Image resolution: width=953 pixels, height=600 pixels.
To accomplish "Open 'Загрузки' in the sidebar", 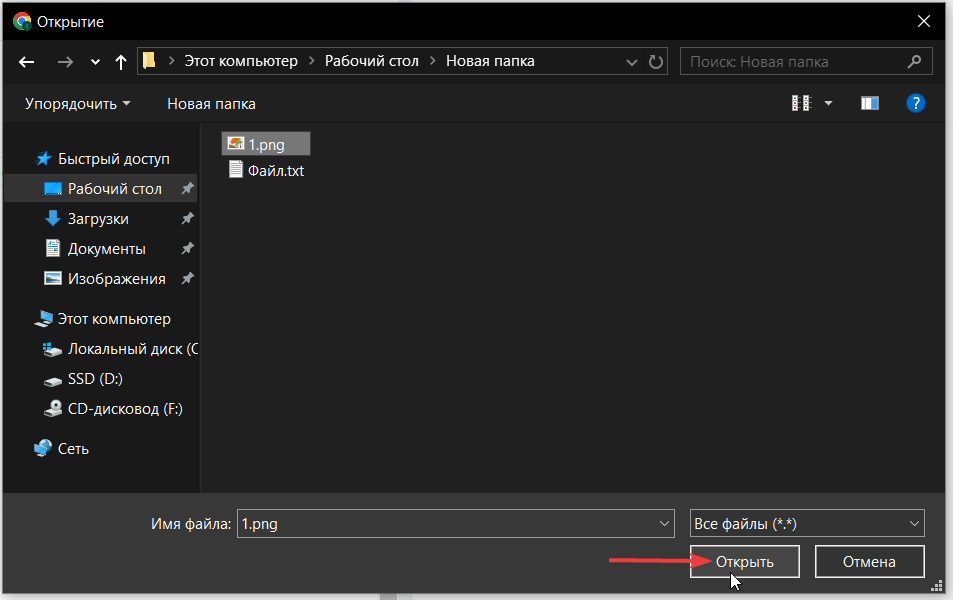I will 98,219.
